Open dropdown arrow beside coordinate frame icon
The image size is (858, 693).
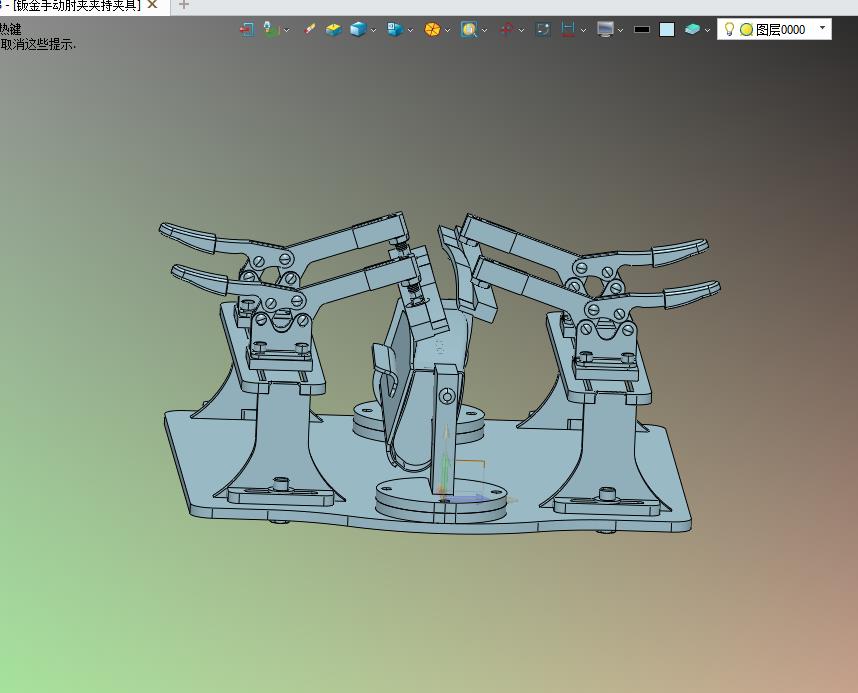click(287, 30)
